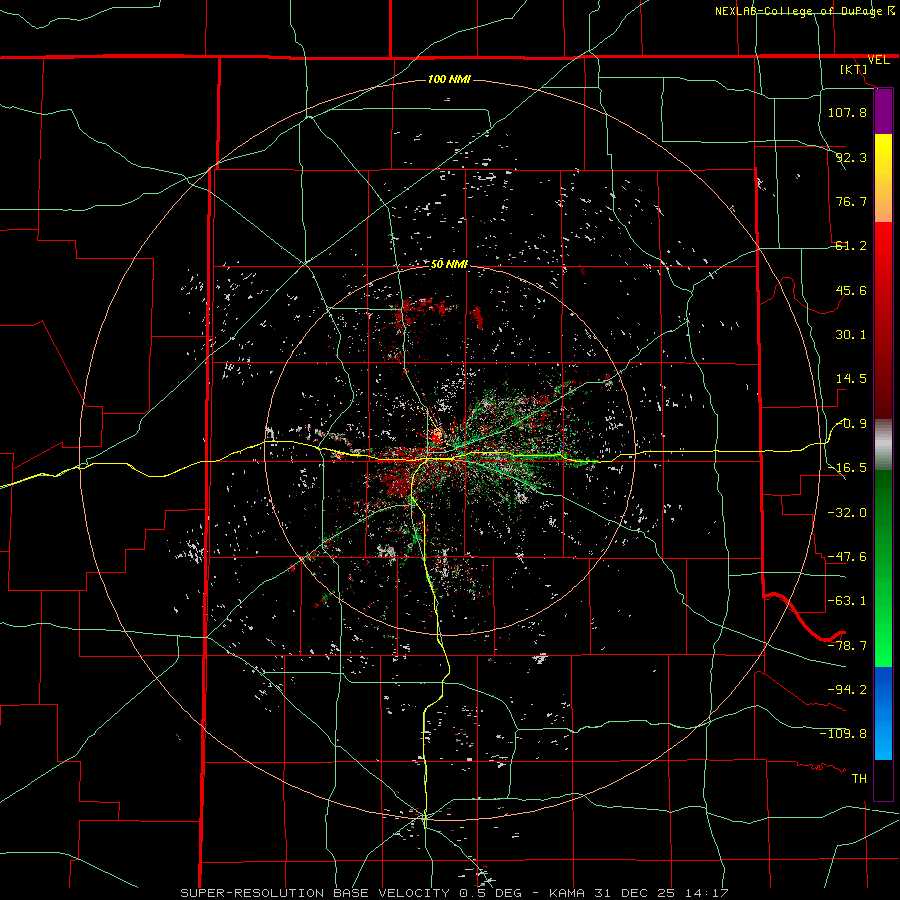Click the -16.5 legend value
The height and width of the screenshot is (900, 900).
point(847,468)
